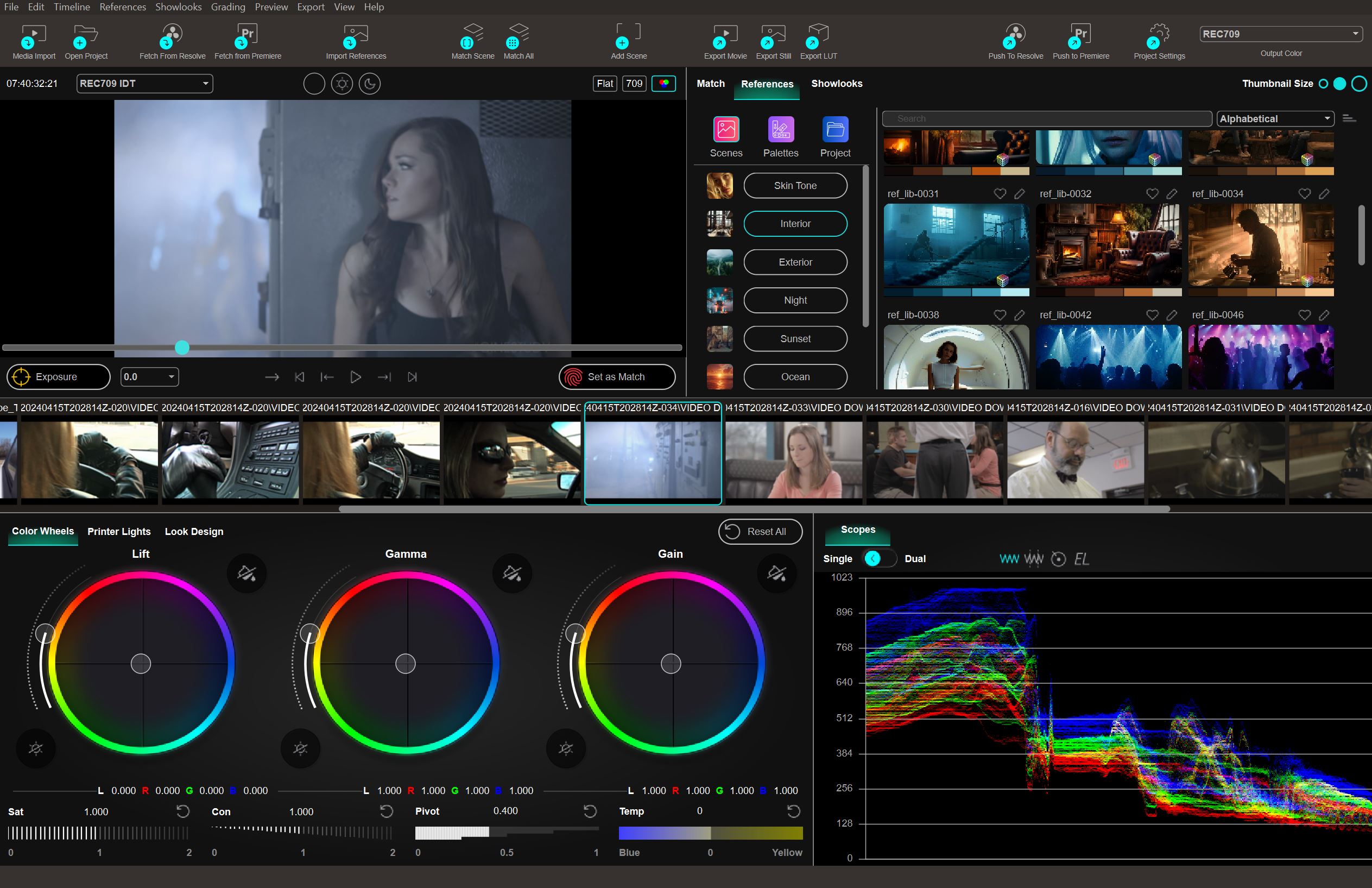The height and width of the screenshot is (888, 1372).
Task: Toggle the moon night circle button
Action: pos(370,84)
